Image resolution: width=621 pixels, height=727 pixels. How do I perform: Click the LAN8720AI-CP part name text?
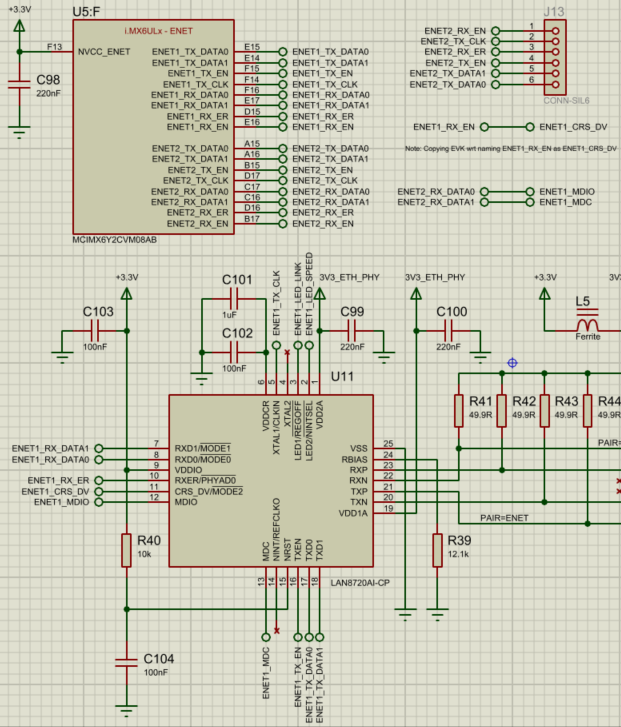[x=360, y=583]
